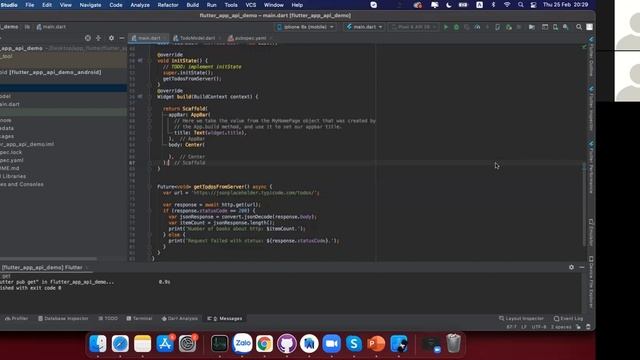
Task: Open the main.dart run configuration dropdown
Action: pyautogui.click(x=364, y=27)
